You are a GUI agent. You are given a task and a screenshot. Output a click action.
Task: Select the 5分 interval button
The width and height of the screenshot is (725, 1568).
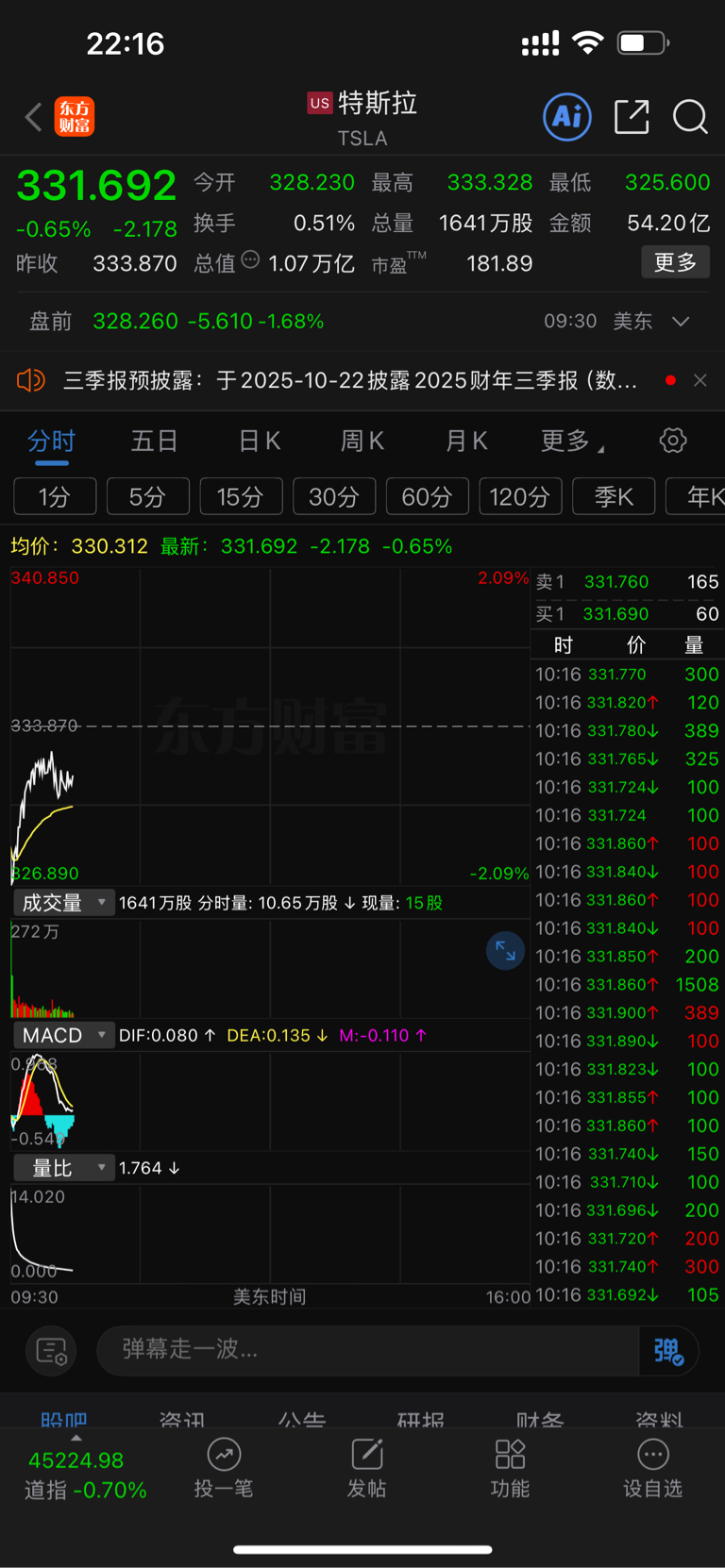pyautogui.click(x=148, y=496)
